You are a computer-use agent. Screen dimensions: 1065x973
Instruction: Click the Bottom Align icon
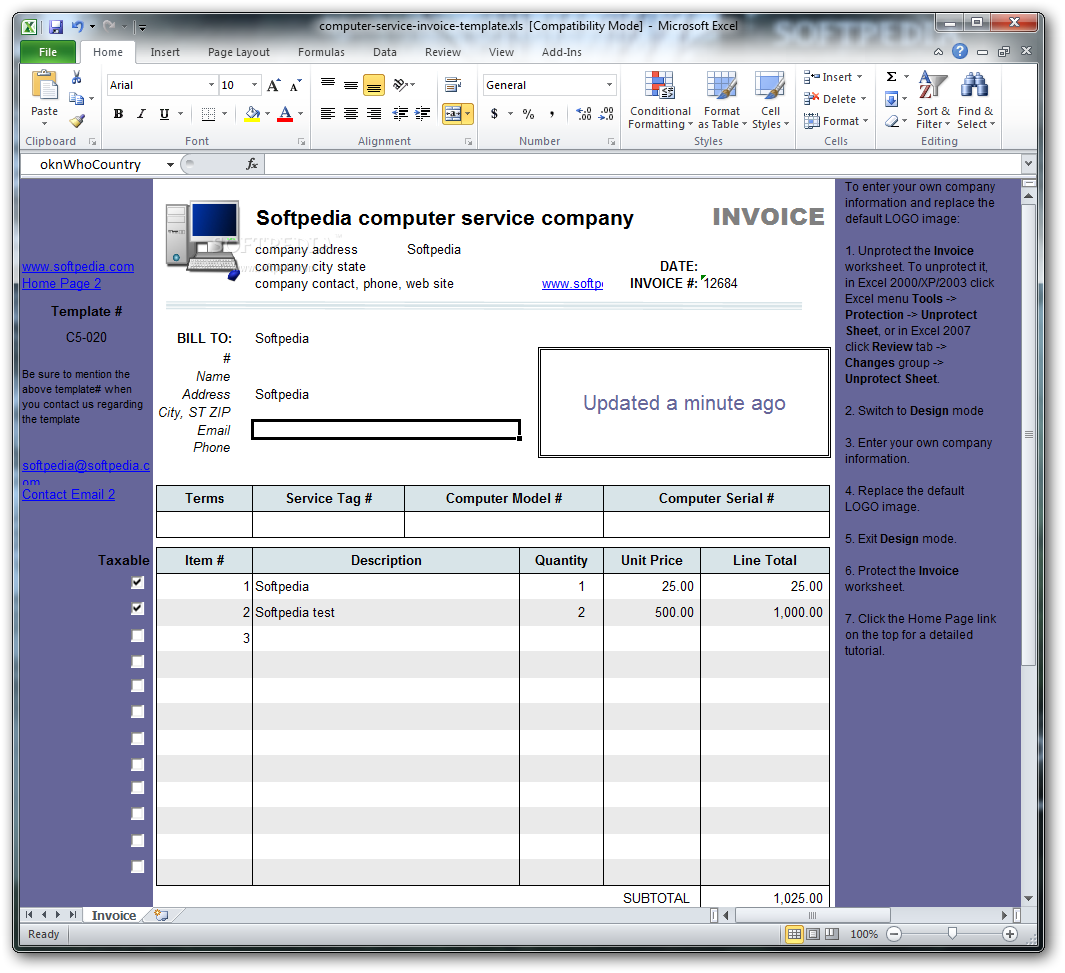click(x=374, y=85)
